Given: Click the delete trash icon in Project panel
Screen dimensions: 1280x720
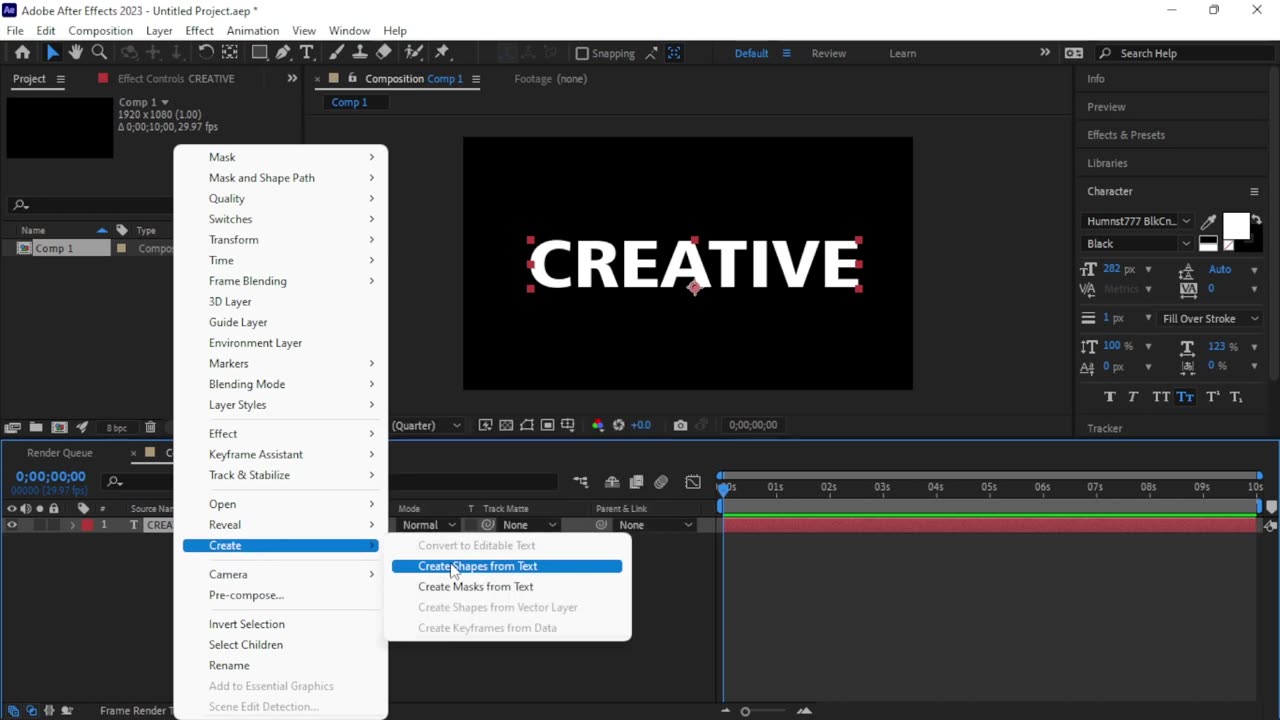Looking at the screenshot, I should (x=150, y=427).
